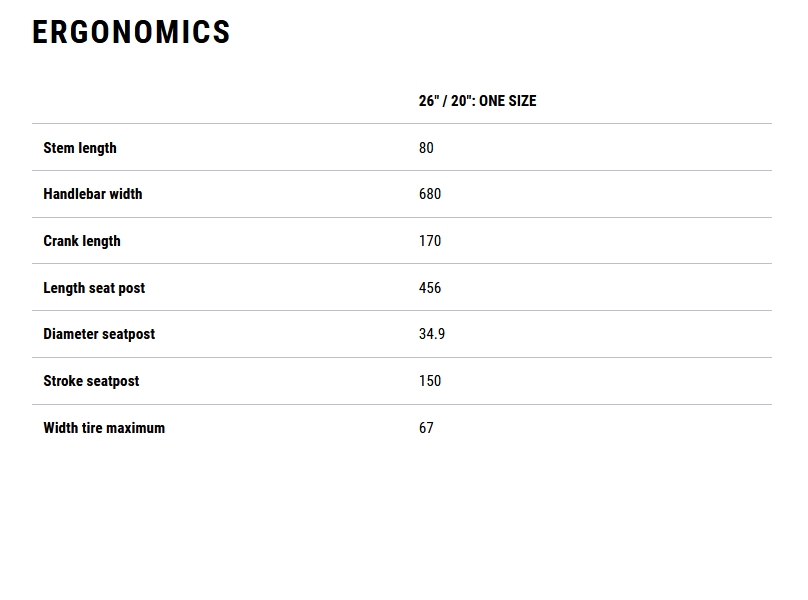The height and width of the screenshot is (600, 808).
Task: Click the tire width value 67
Action: coord(426,428)
